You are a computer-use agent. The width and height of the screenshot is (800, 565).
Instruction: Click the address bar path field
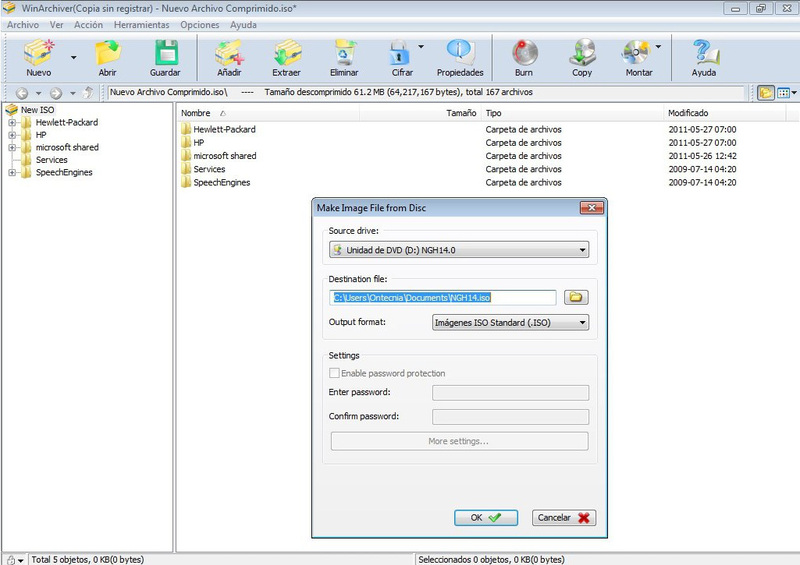[426, 92]
